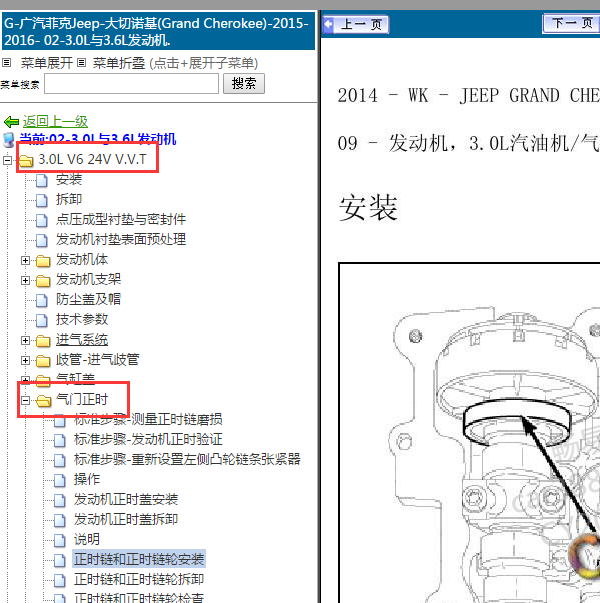Expand the 发动机体 folder node

(25, 260)
